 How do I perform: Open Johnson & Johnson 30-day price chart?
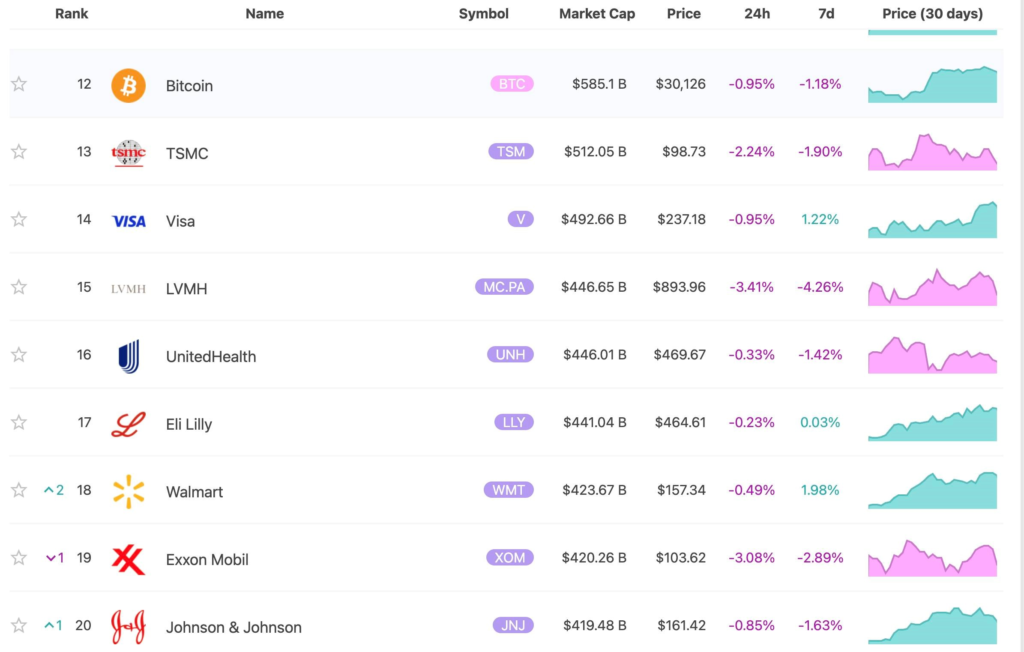pos(932,625)
